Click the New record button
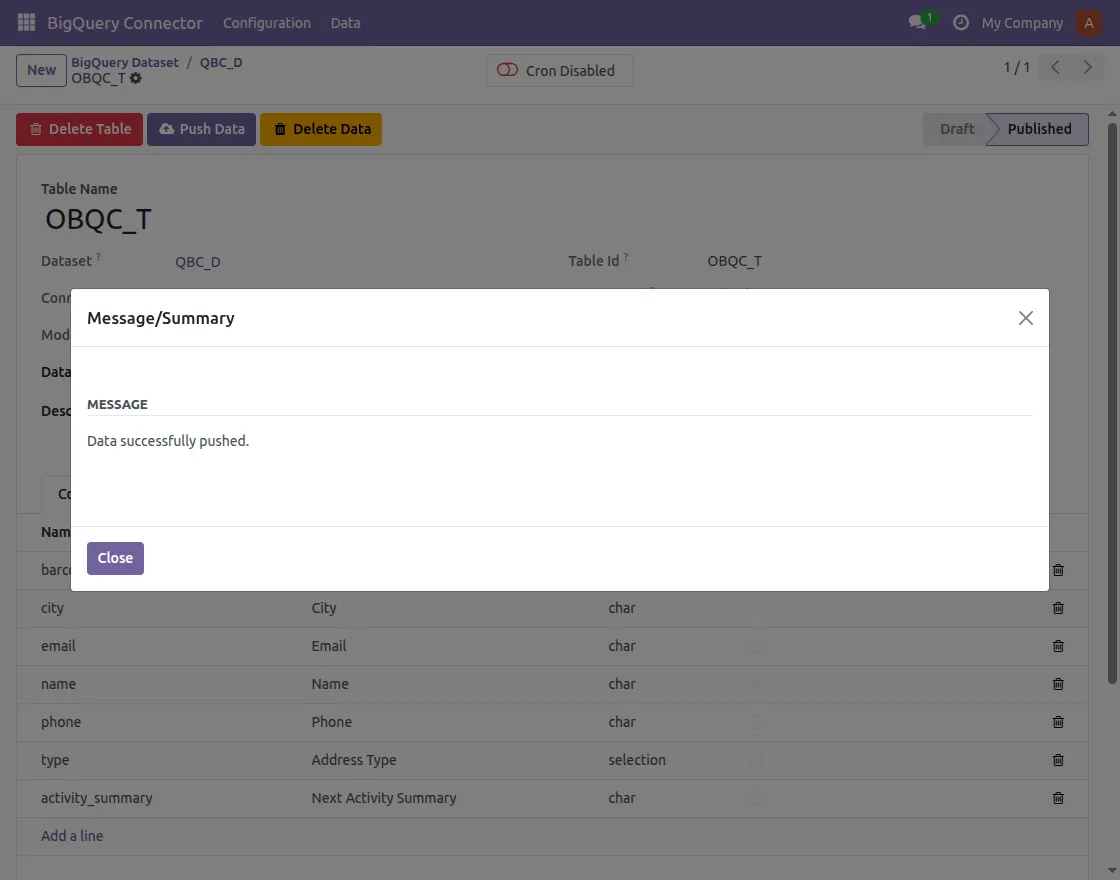1120x880 pixels. point(41,70)
